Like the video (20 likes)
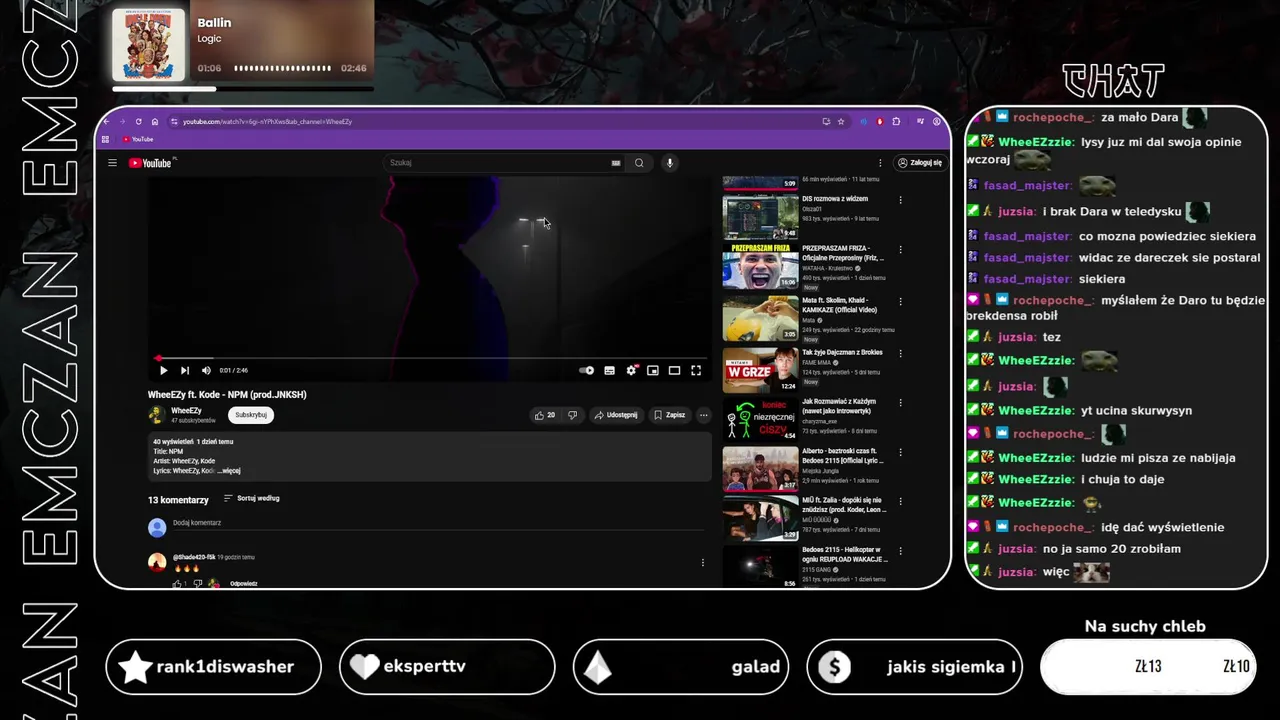This screenshot has height=720, width=1280. (545, 415)
